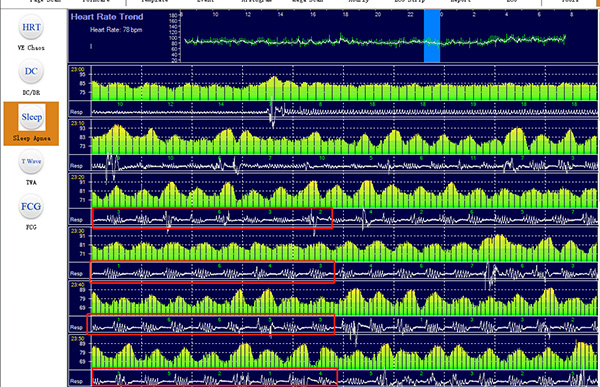Click hour 4 on the trend time axis

click(x=506, y=15)
